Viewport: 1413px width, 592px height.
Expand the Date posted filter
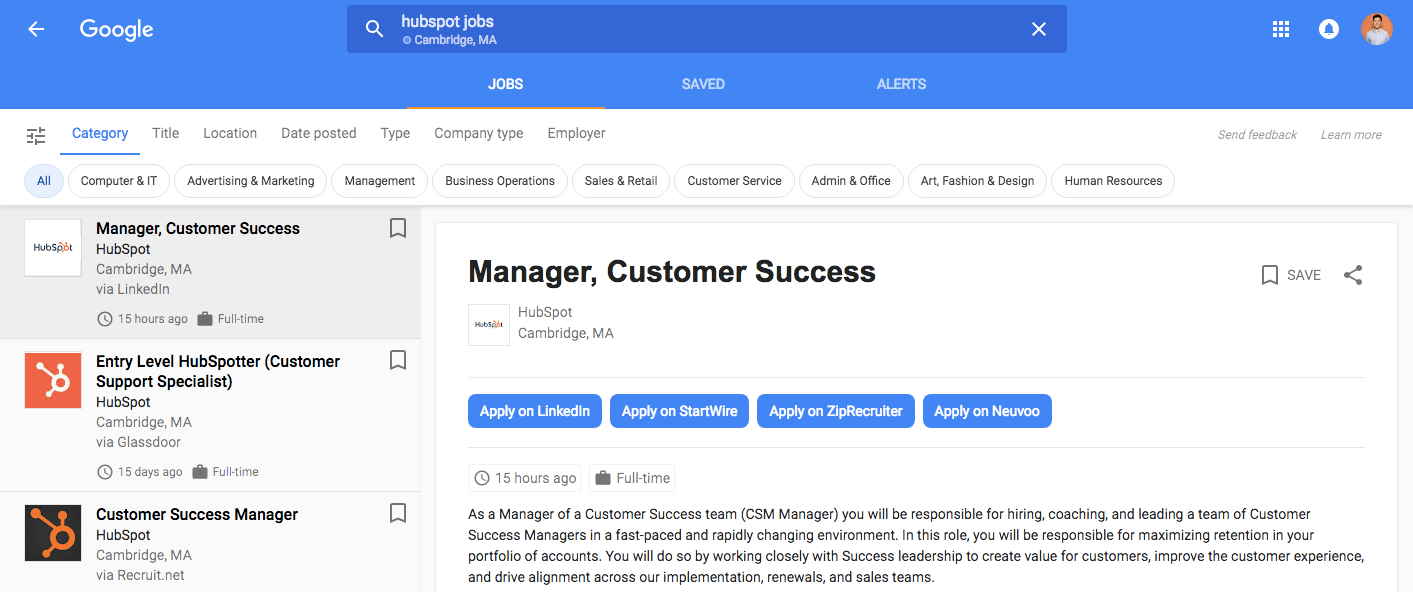pos(318,133)
